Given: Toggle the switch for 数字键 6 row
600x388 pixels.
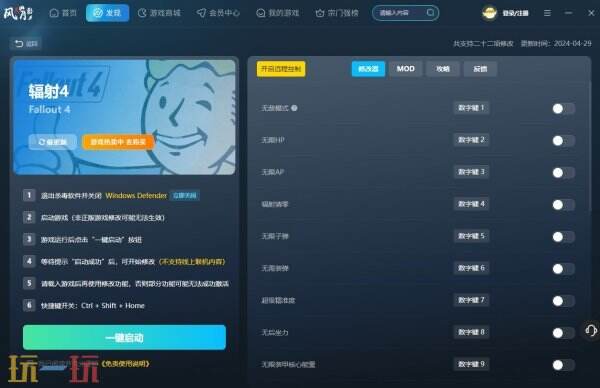Looking at the screenshot, I should 563,269.
